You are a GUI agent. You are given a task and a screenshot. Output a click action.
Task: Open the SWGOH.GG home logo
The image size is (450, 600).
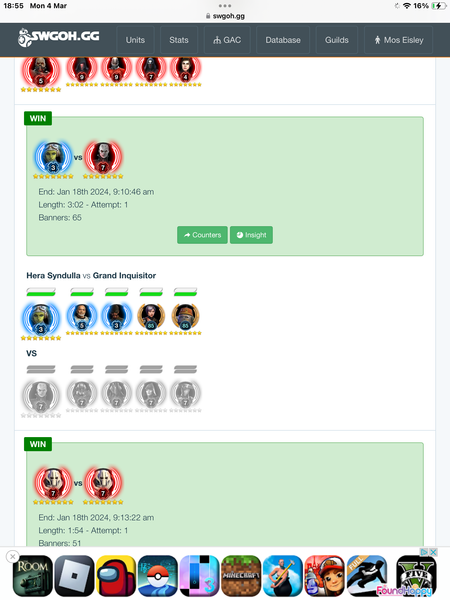(59, 37)
